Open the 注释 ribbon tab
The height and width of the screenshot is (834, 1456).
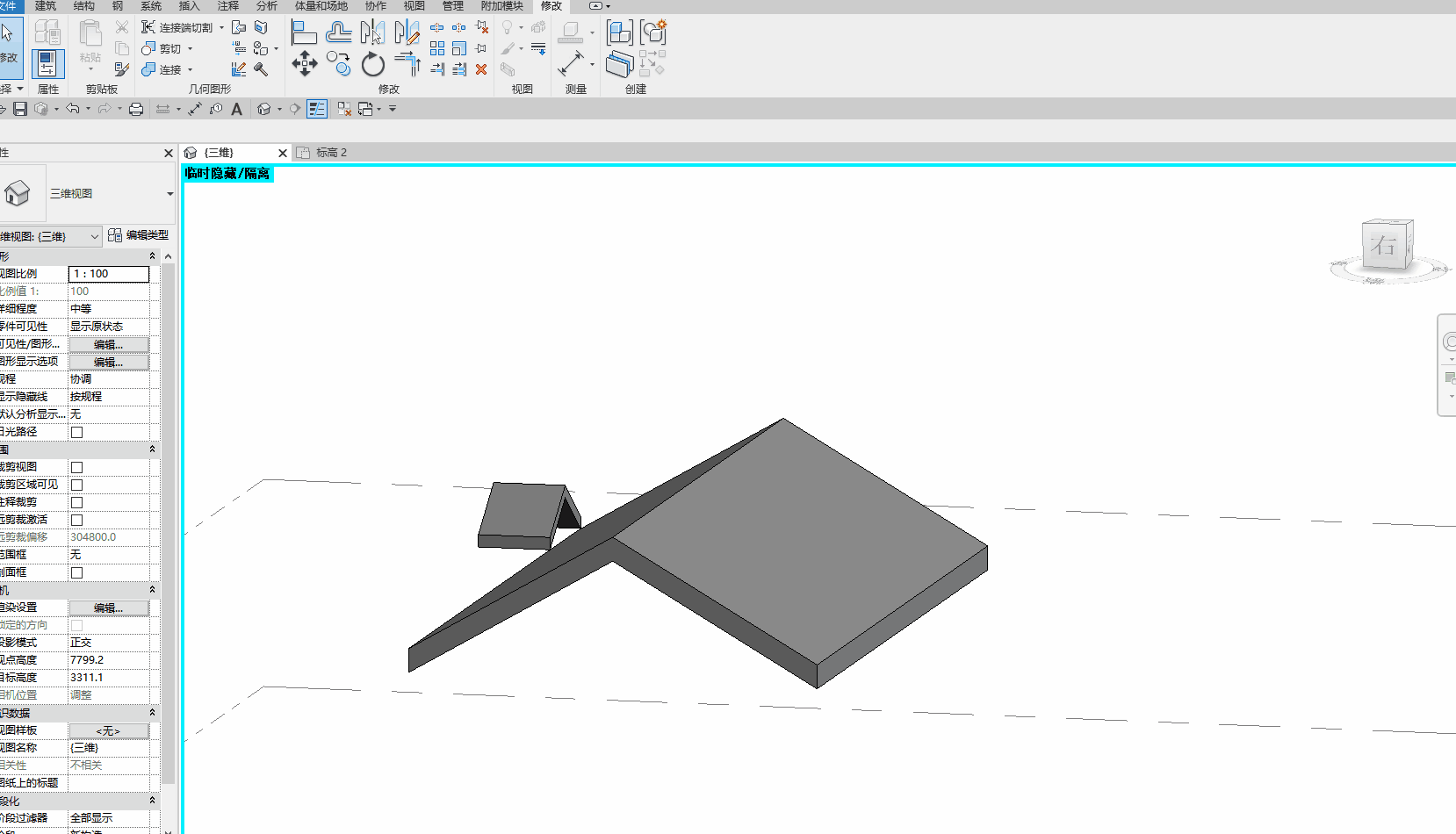tap(228, 6)
